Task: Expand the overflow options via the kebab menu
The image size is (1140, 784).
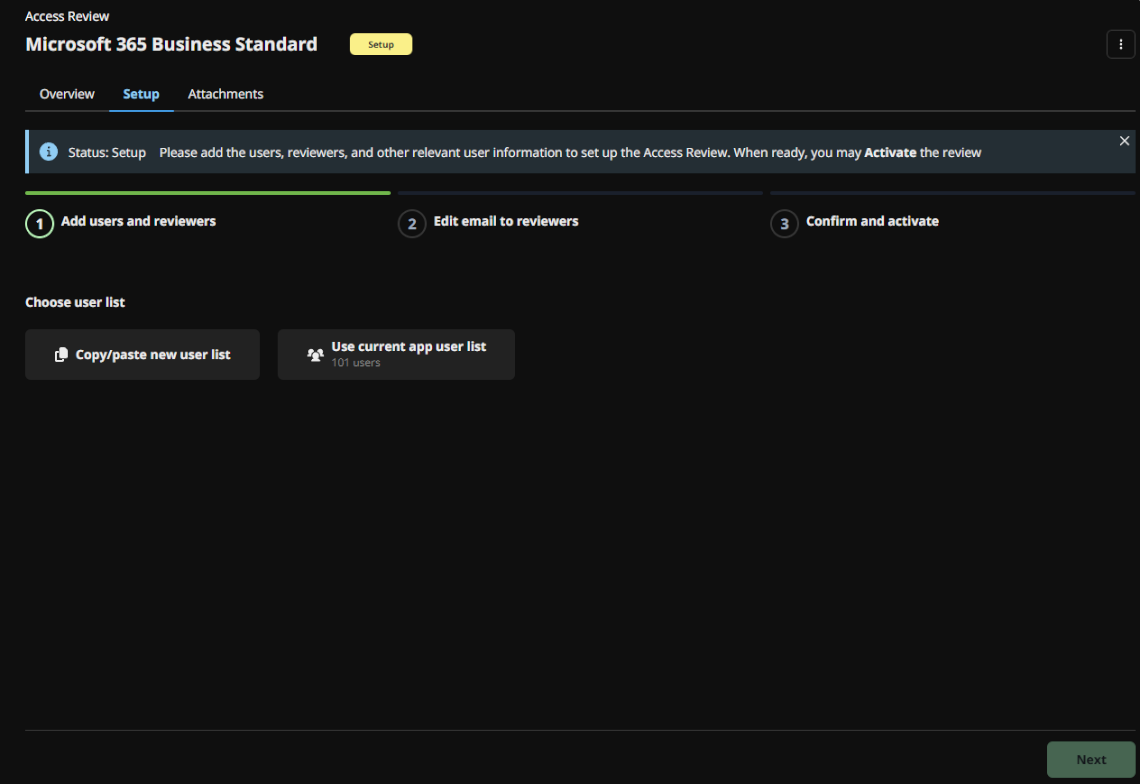Action: click(x=1120, y=44)
